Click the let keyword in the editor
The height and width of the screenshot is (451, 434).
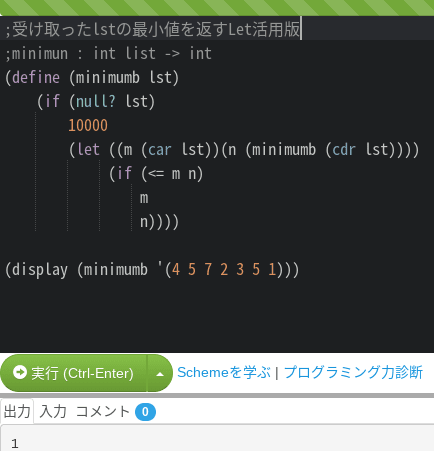click(88, 149)
